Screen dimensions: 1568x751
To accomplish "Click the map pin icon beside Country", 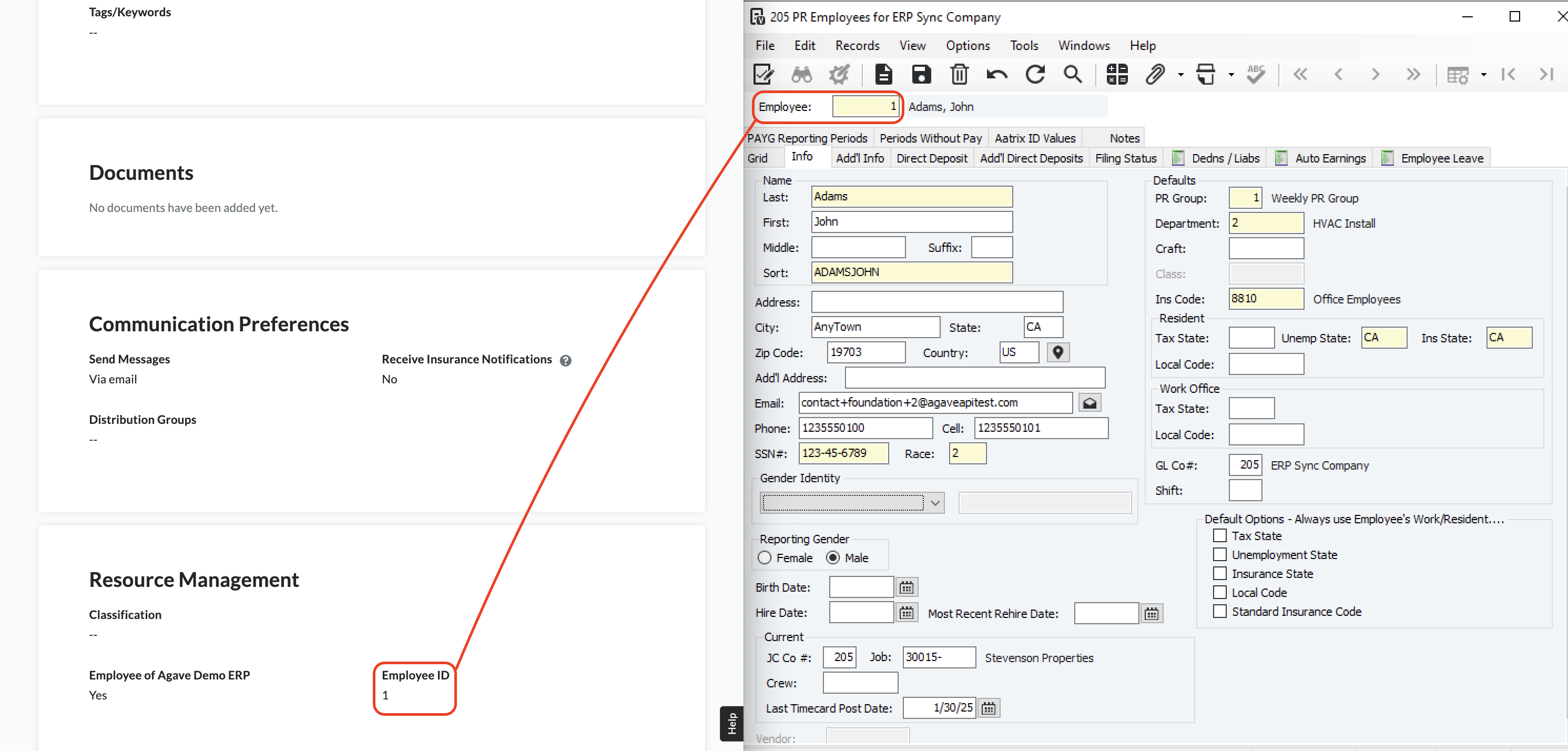I will pos(1058,352).
